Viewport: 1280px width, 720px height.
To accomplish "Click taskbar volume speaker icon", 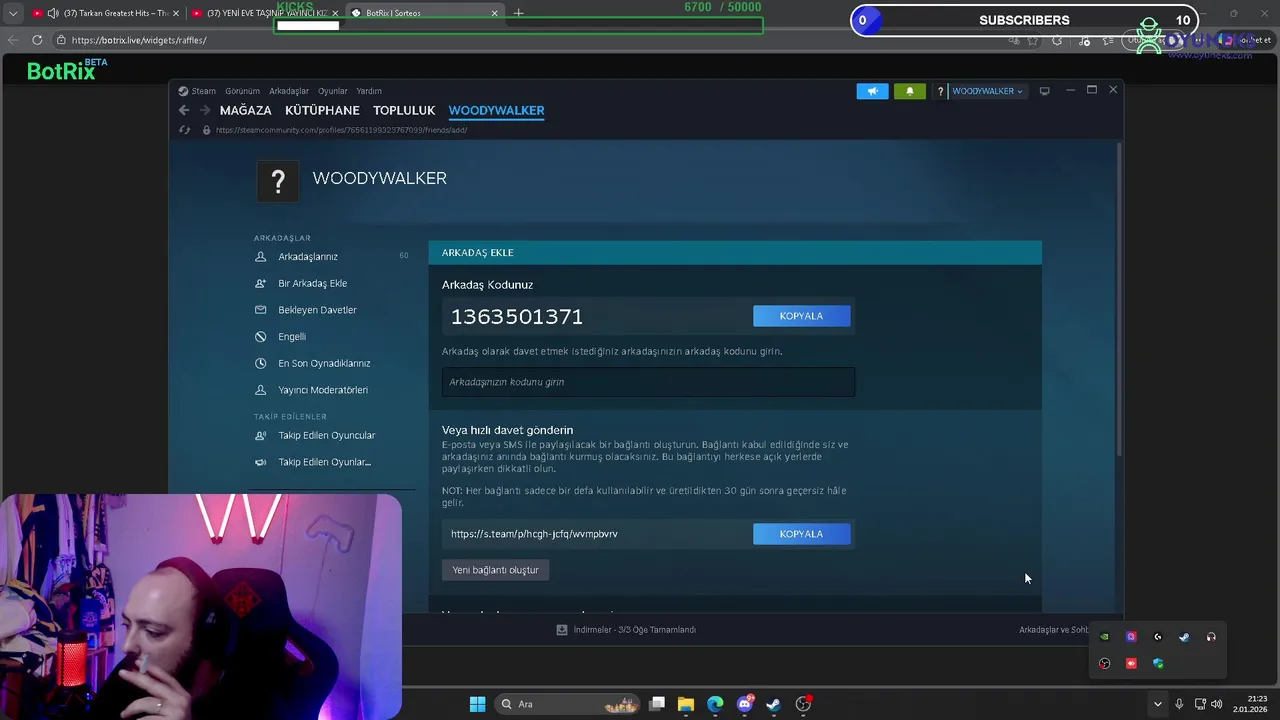I will coord(1216,704).
